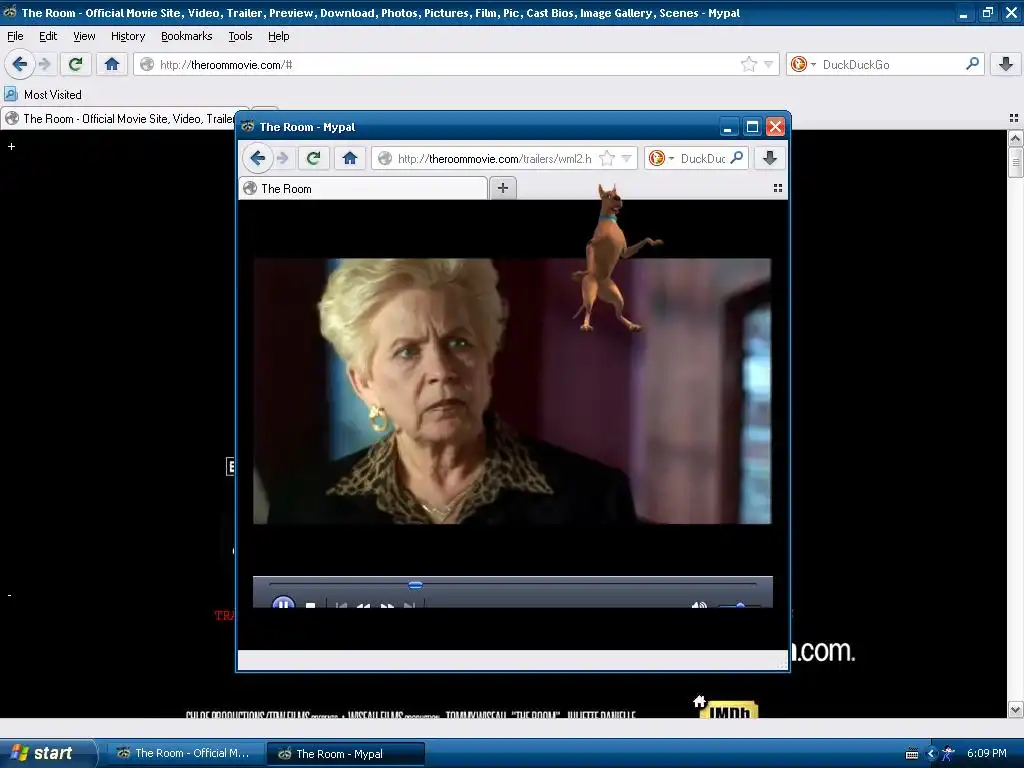The image size is (1024, 768).
Task: Go back in the popup Mypal window
Action: 257,158
